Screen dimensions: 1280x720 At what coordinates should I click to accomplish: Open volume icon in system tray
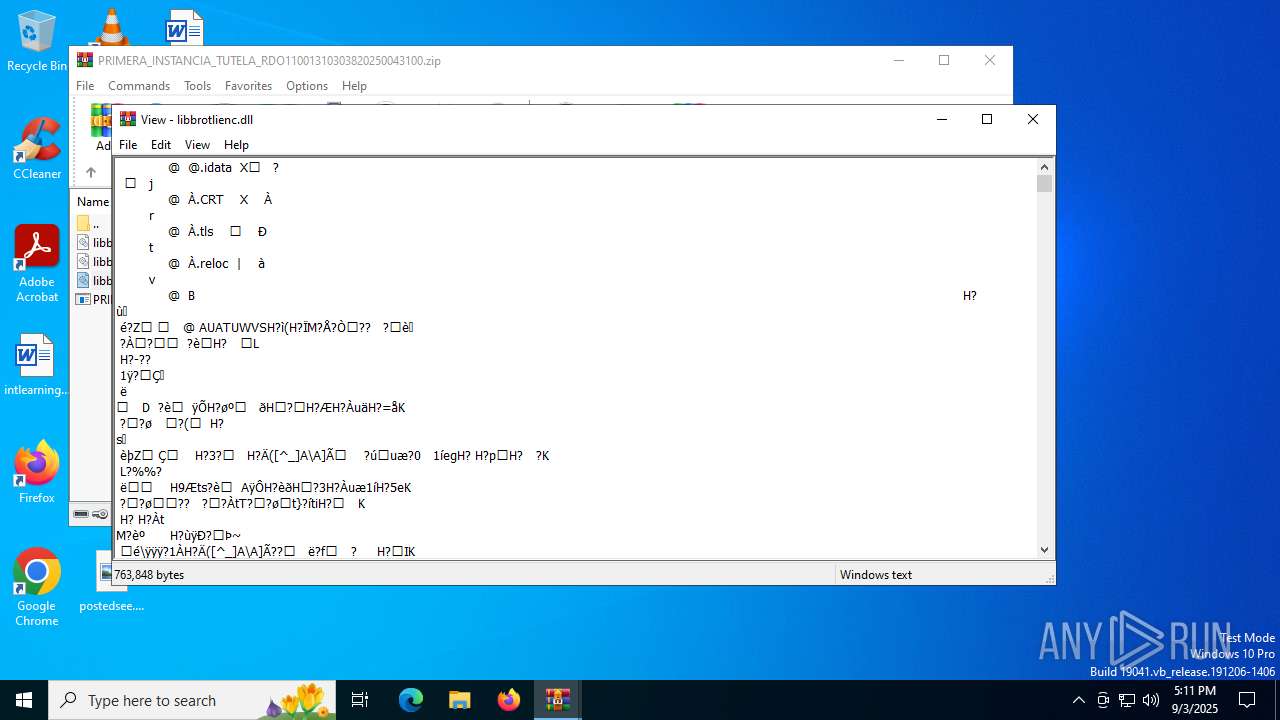pyautogui.click(x=1151, y=700)
